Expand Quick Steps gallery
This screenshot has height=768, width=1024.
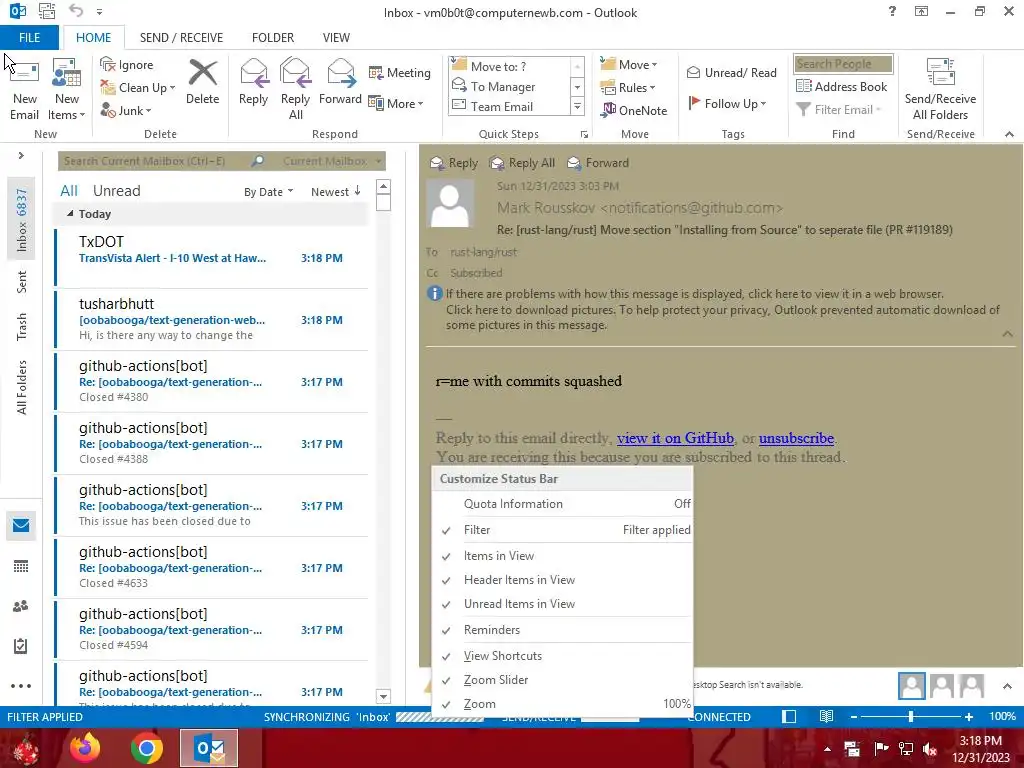point(577,106)
